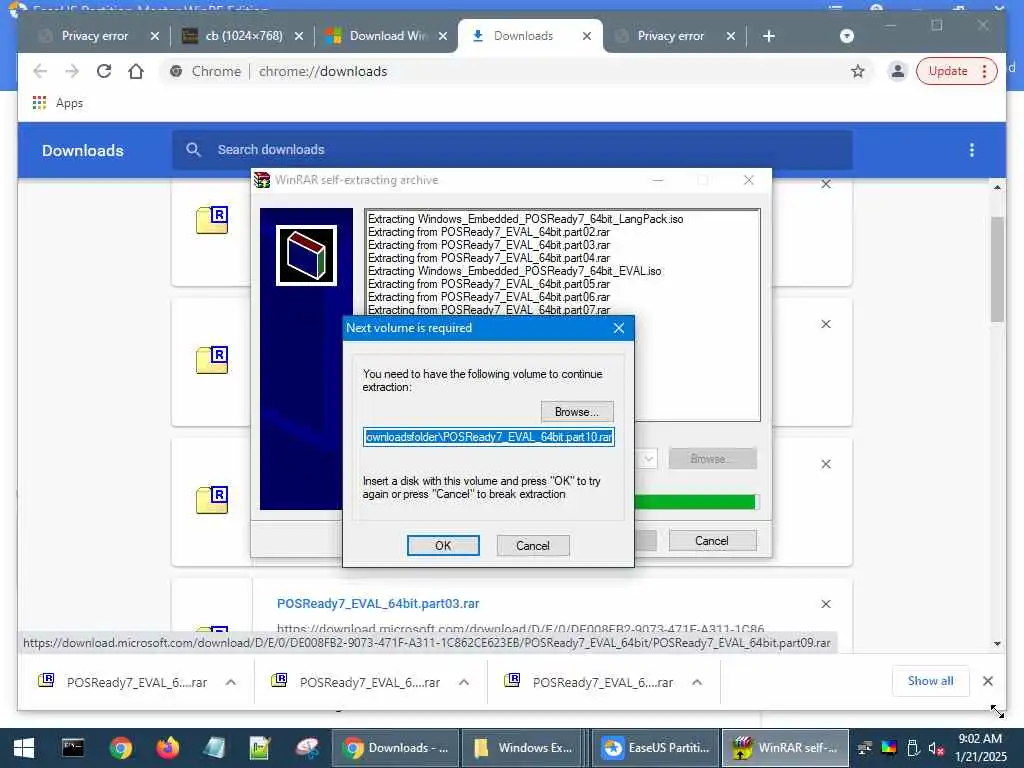Switch to Download Windows tab

(387, 36)
